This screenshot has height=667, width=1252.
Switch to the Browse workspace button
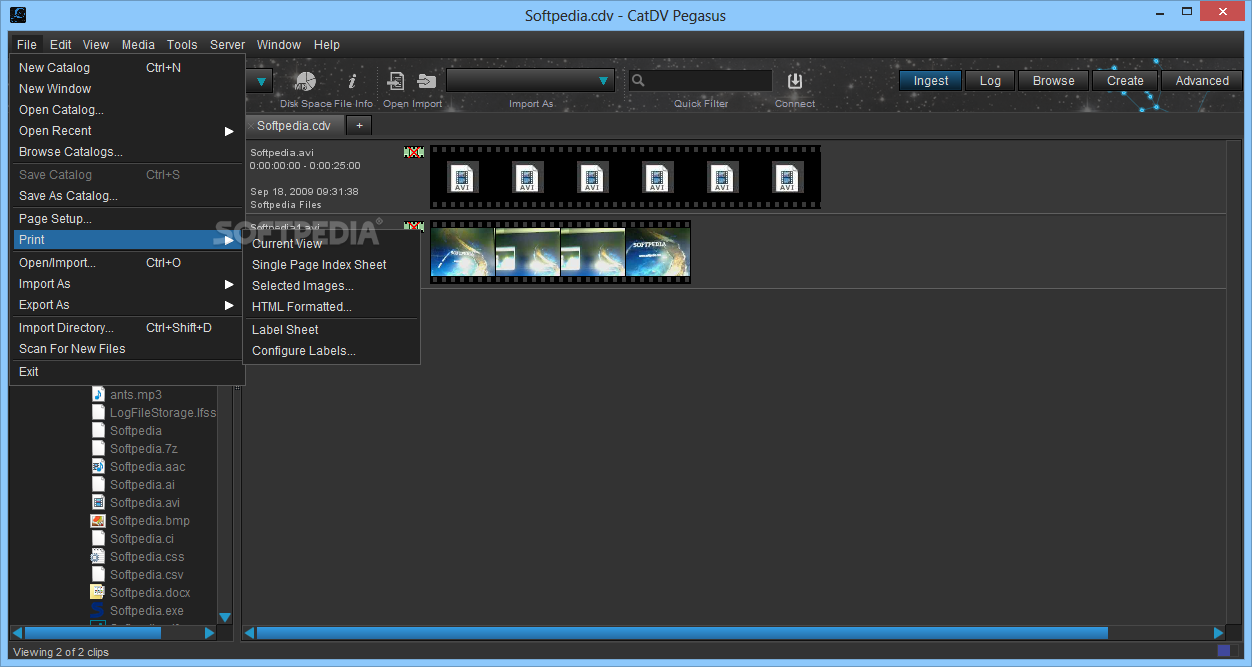click(1054, 81)
